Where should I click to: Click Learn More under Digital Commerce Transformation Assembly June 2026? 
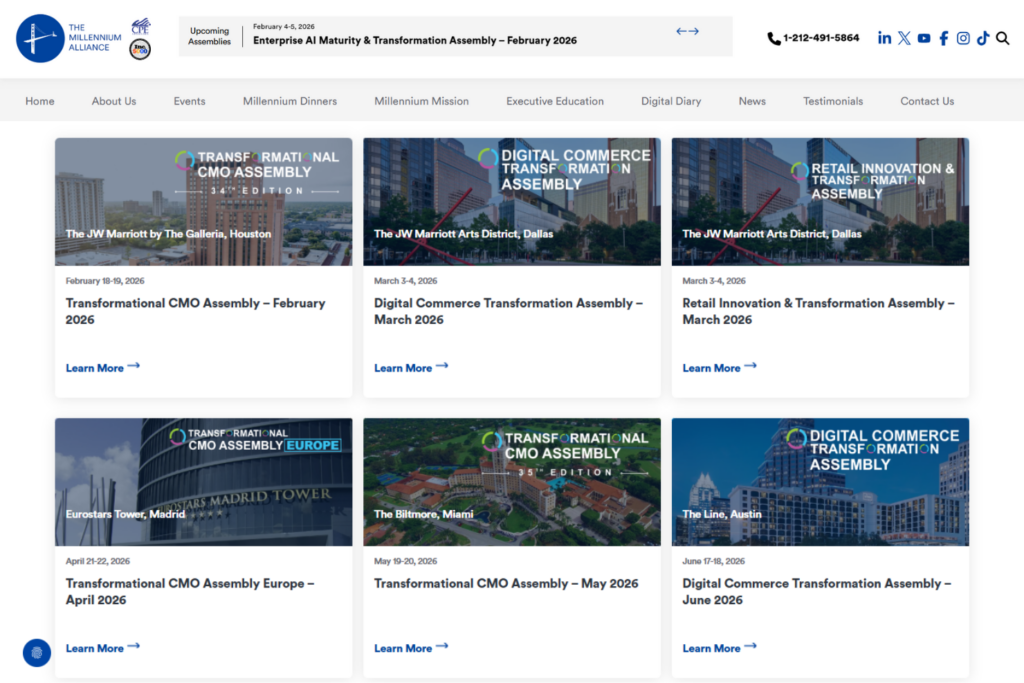click(x=711, y=648)
